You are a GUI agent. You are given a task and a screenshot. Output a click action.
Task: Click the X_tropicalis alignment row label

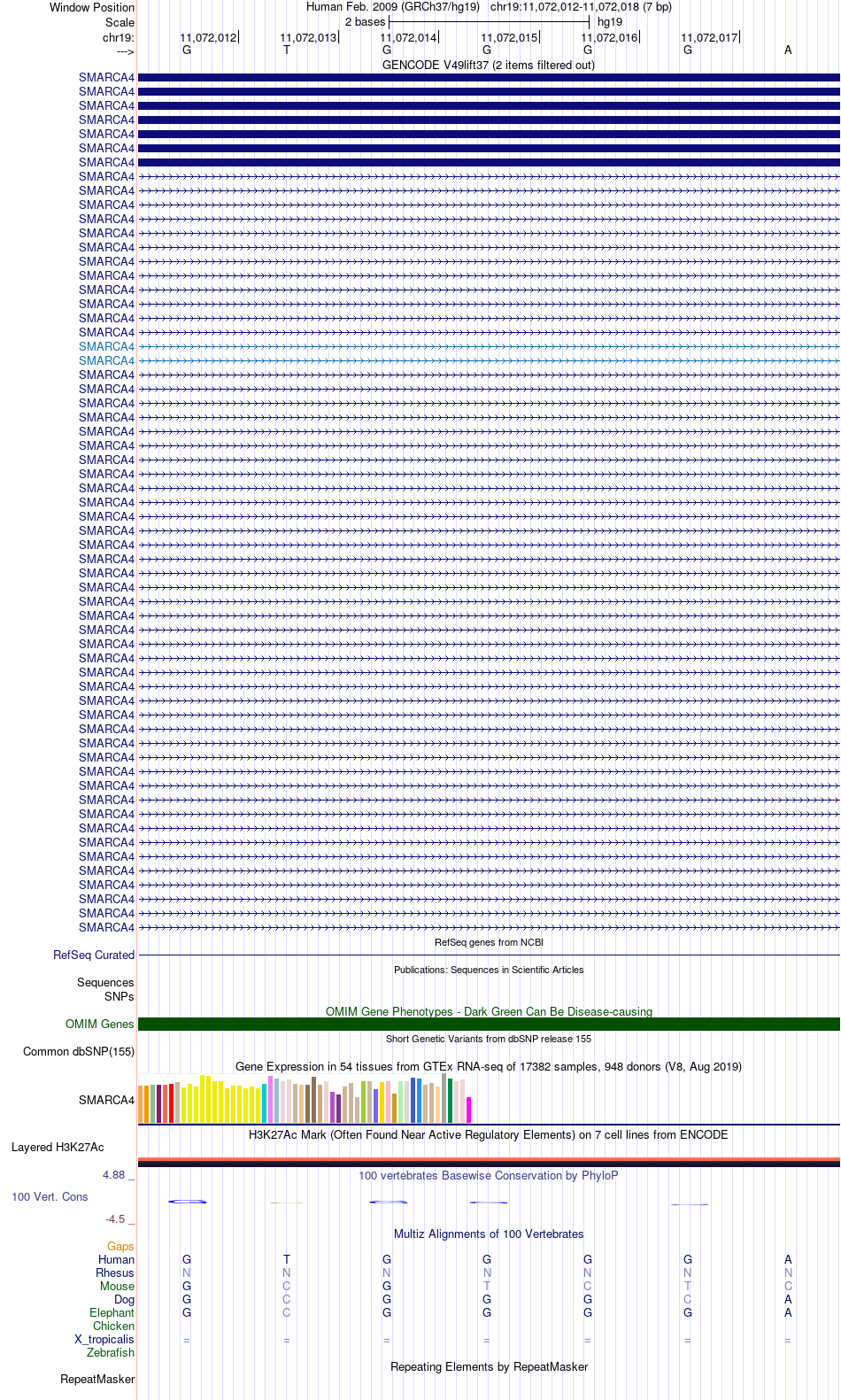click(104, 1340)
